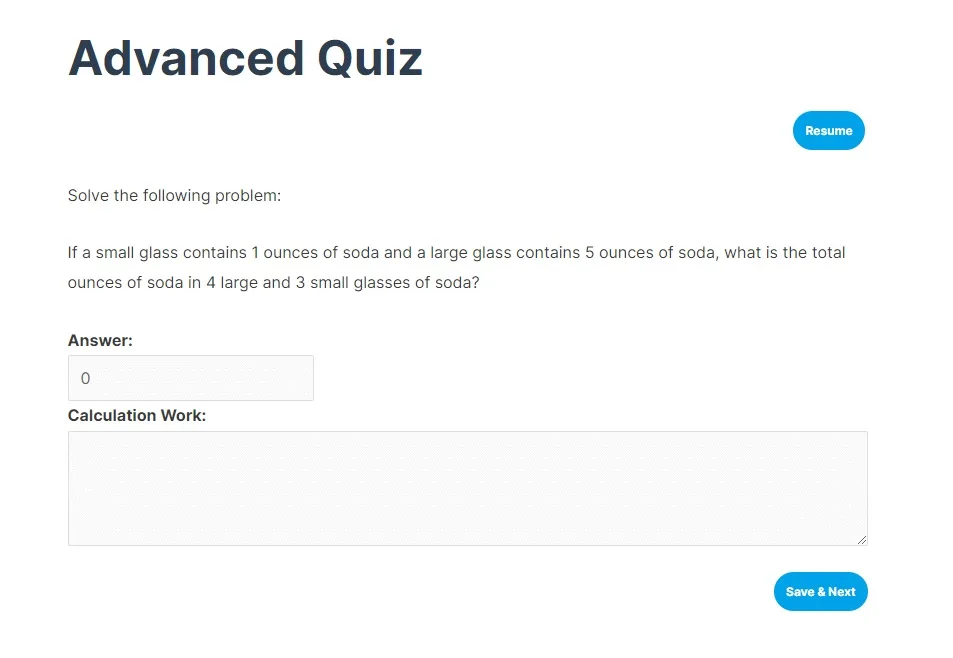Click the 'Calculation Work:' label
This screenshot has height=658, width=953.
(x=137, y=415)
